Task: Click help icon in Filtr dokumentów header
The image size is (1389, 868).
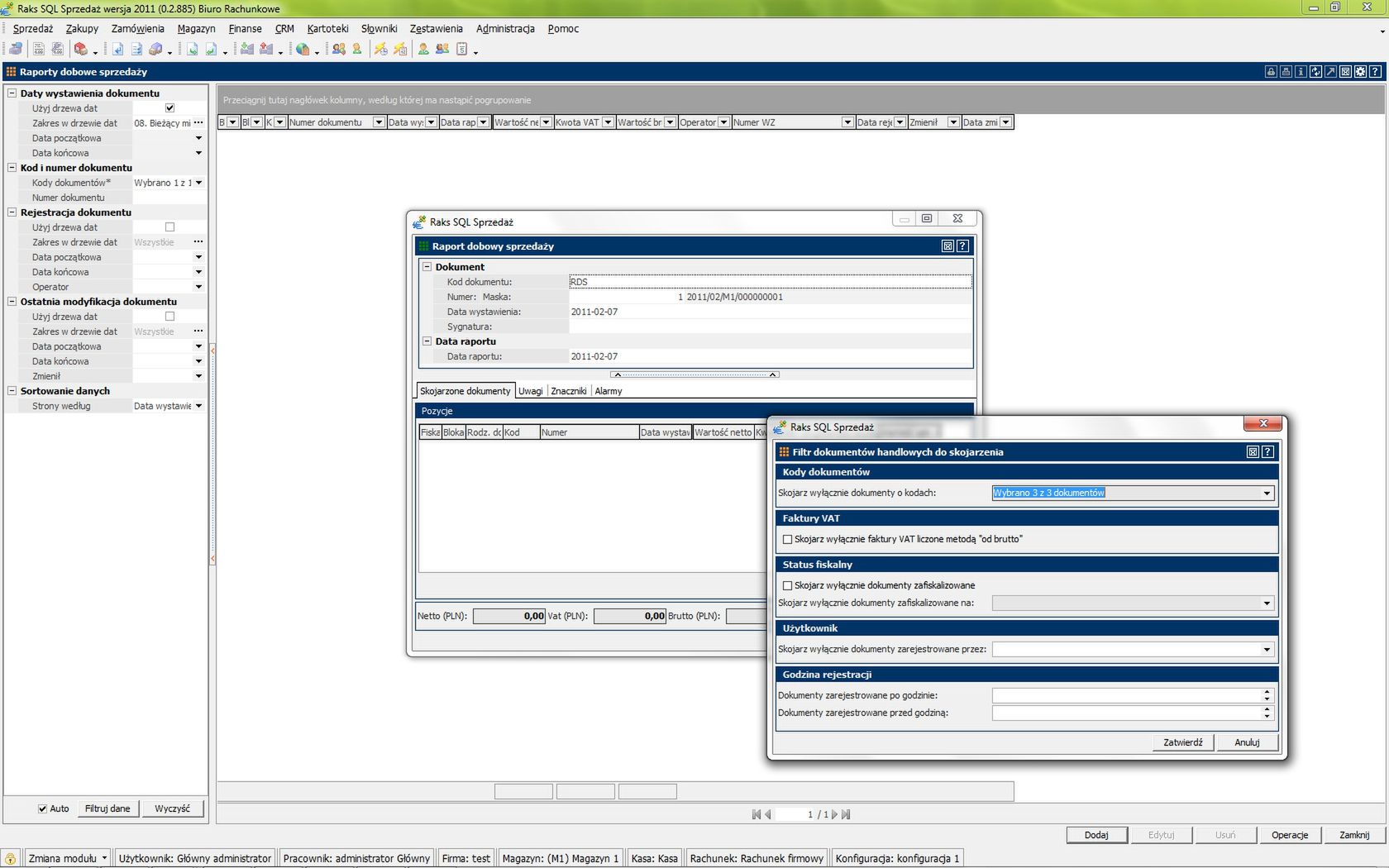Action: click(x=1267, y=452)
